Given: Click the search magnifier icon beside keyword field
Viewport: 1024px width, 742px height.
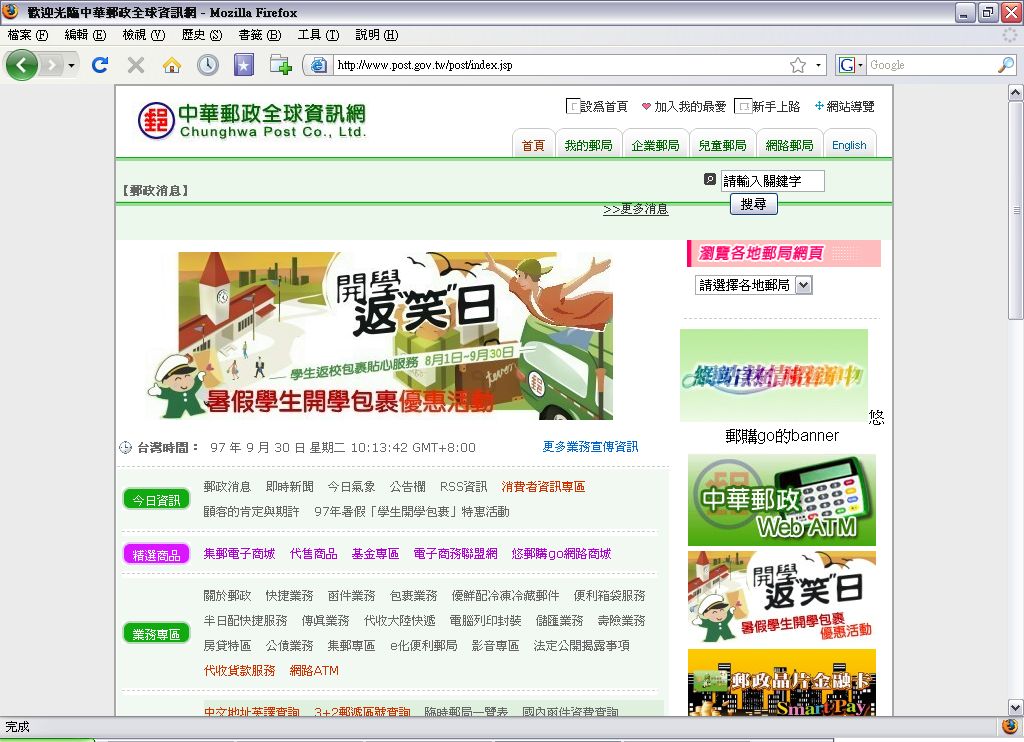Looking at the screenshot, I should click(710, 179).
